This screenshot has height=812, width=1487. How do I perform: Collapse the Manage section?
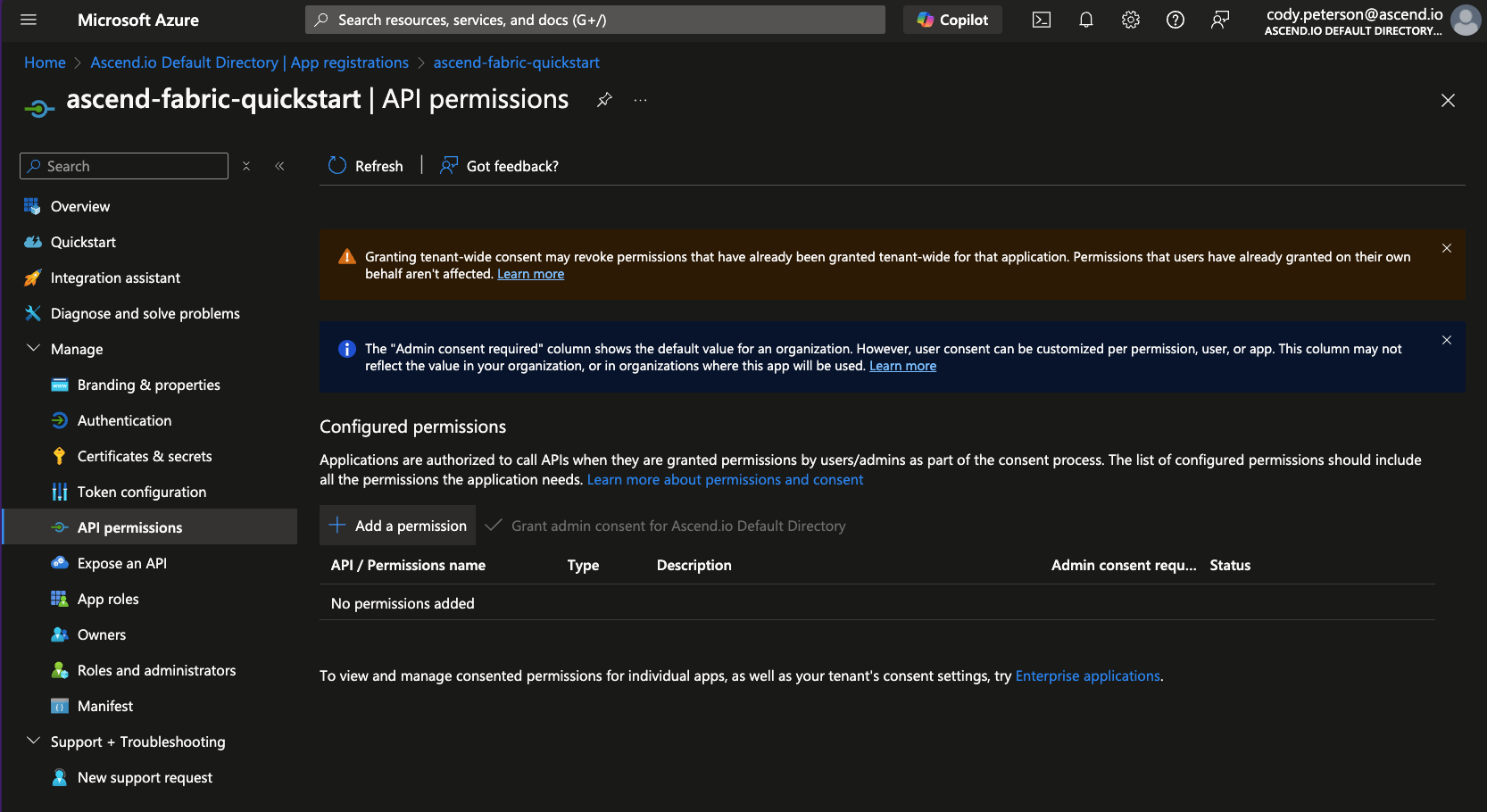click(x=34, y=348)
